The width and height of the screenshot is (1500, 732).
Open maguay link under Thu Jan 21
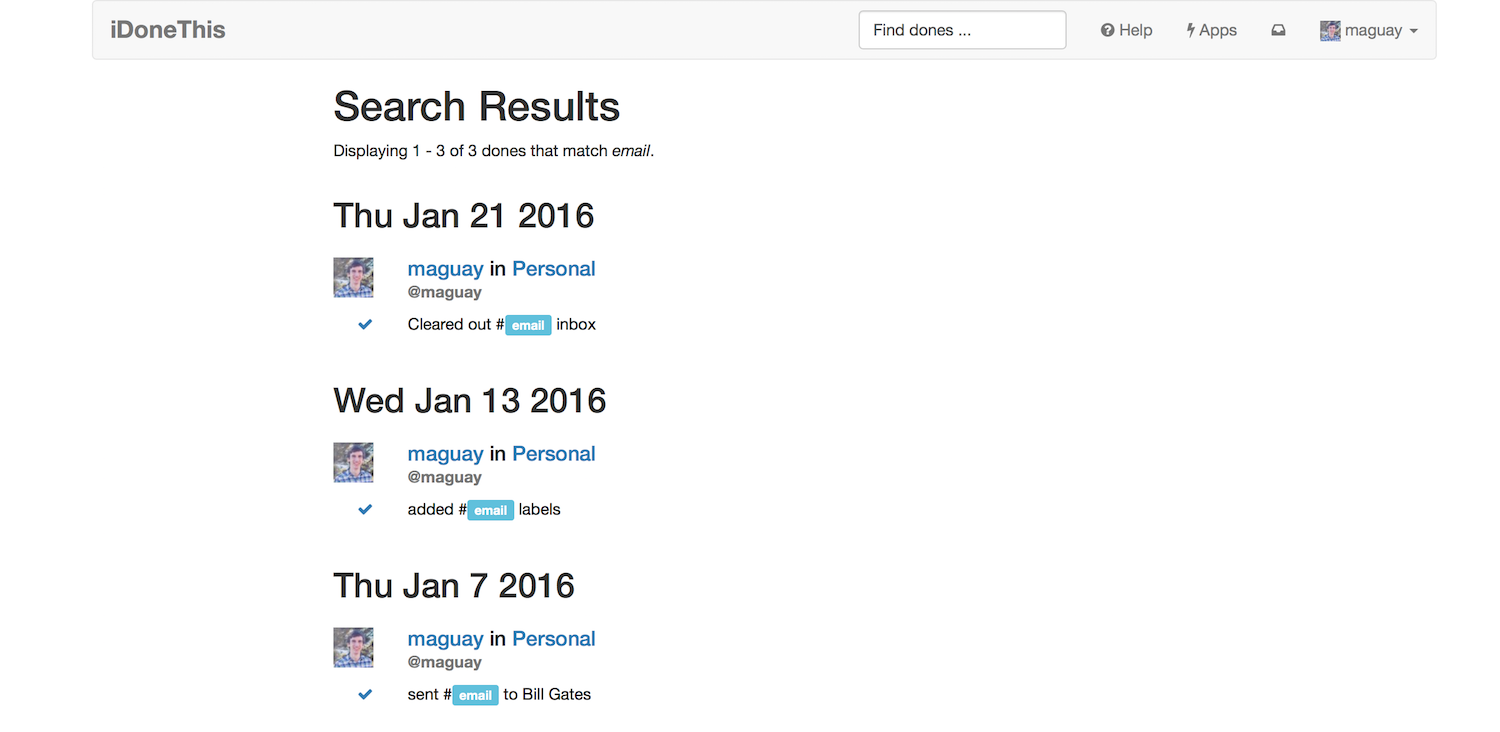445,269
